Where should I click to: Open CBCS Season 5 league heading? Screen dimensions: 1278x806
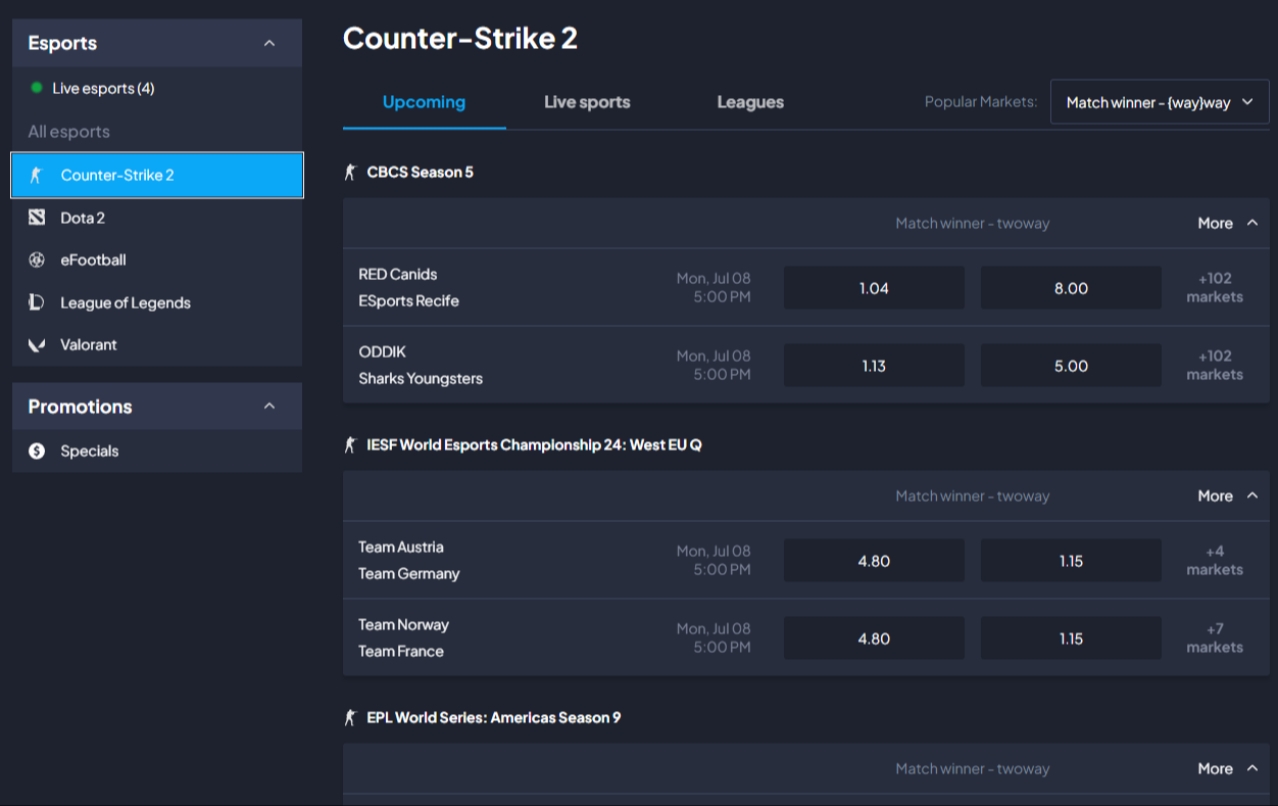pos(420,172)
